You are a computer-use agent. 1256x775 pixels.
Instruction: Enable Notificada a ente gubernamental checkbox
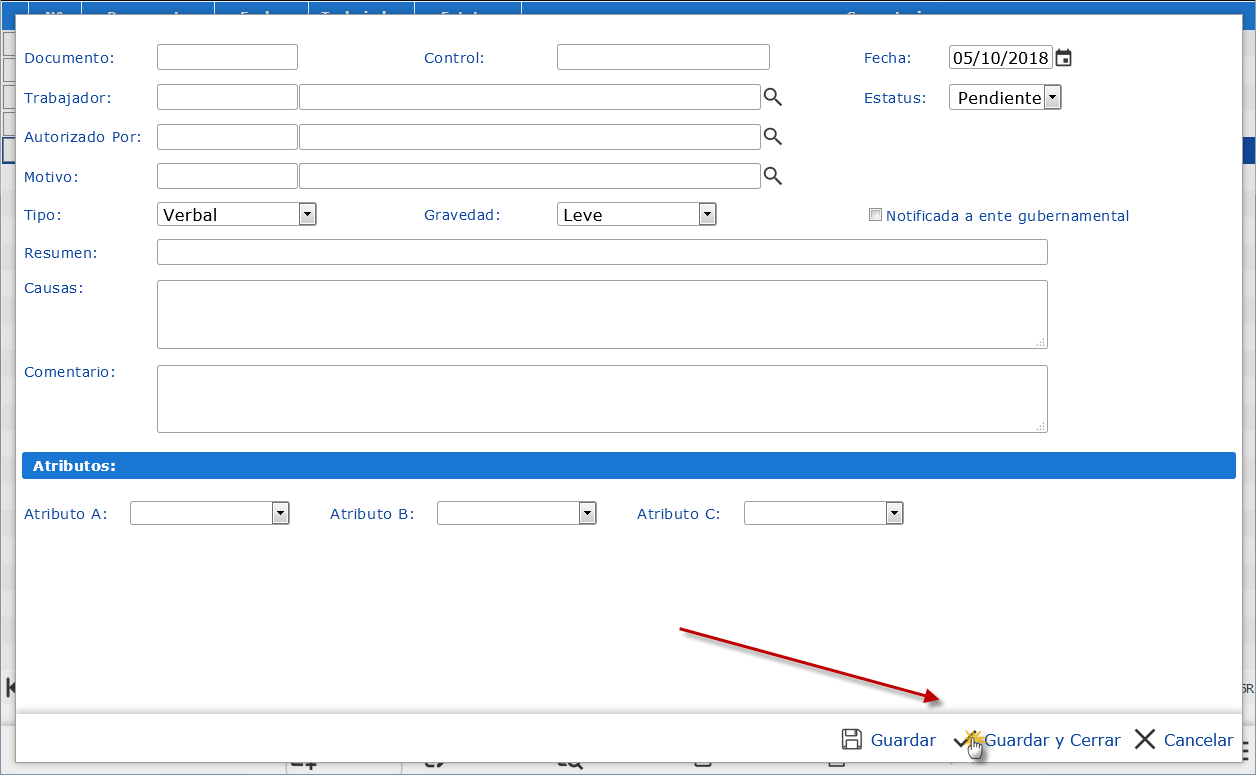[876, 215]
